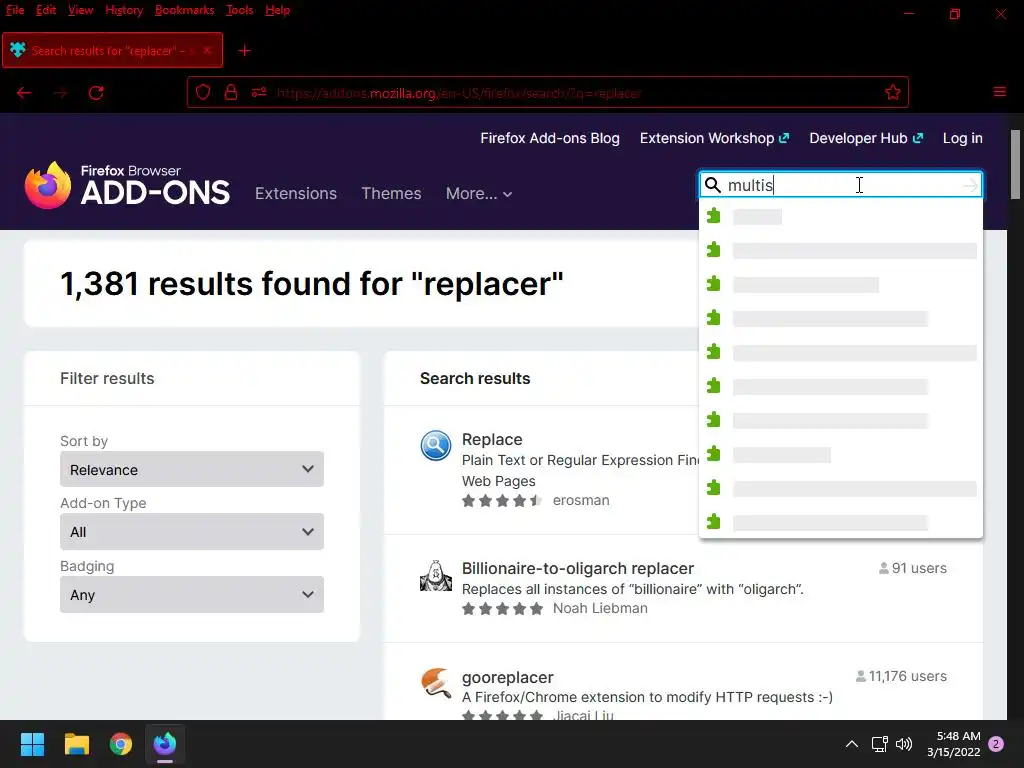Click the gooreplacer add-on icon
The width and height of the screenshot is (1024, 768).
click(436, 683)
